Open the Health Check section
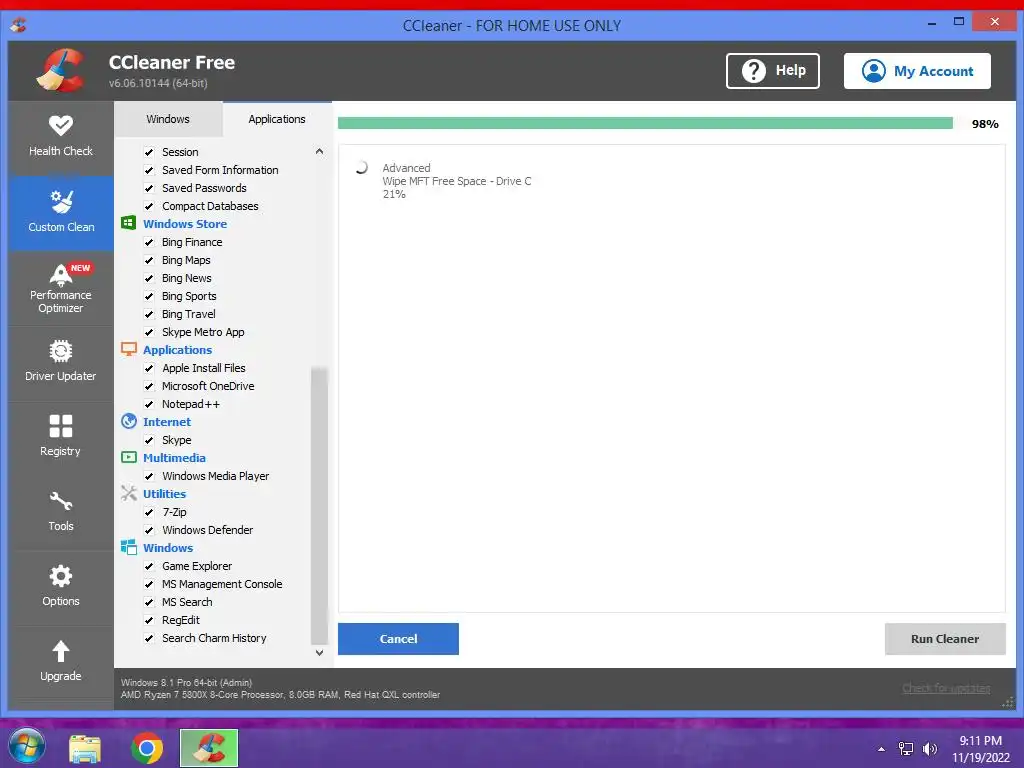 61,137
